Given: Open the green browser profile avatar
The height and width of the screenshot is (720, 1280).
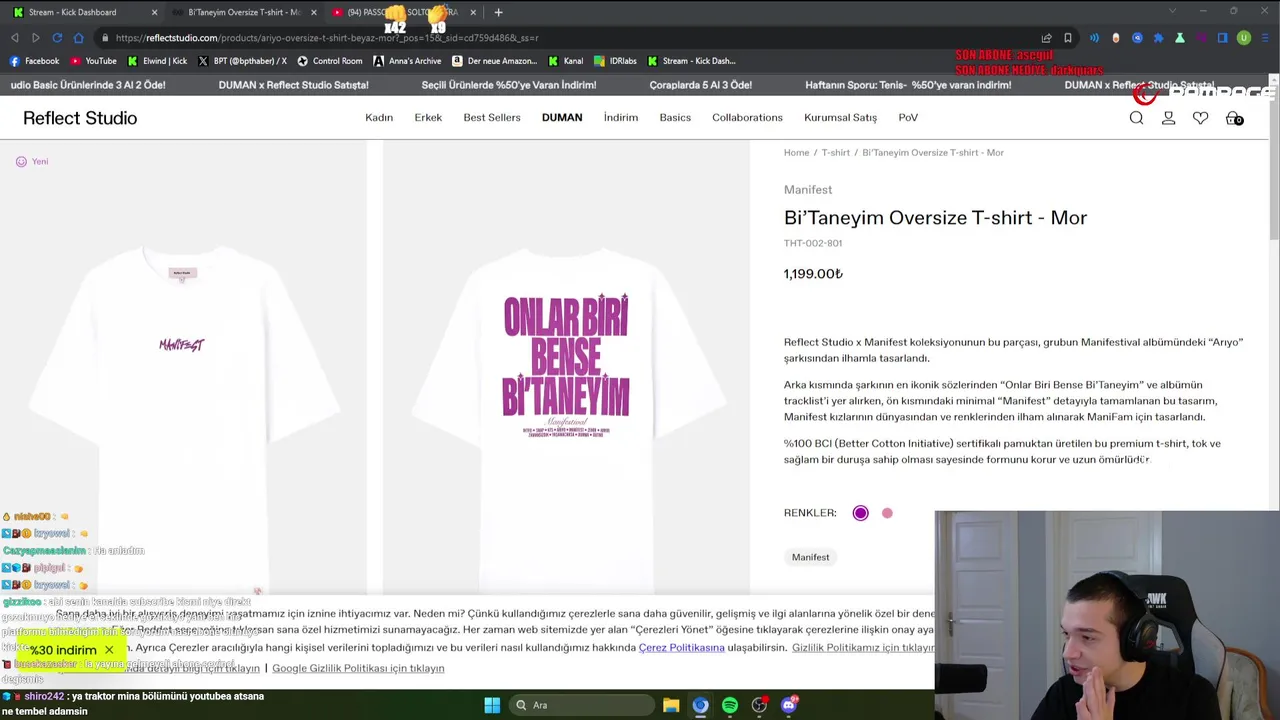Looking at the screenshot, I should [x=1243, y=38].
